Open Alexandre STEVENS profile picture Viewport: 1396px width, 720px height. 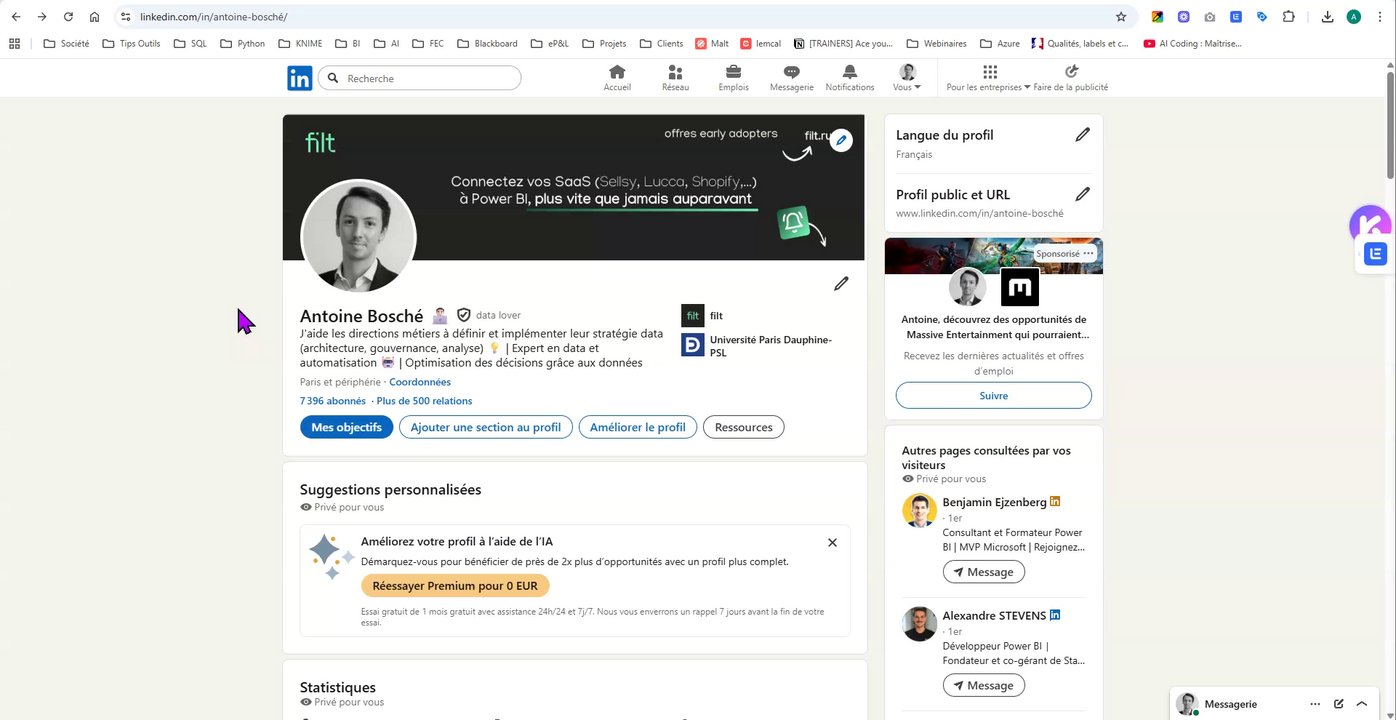tap(920, 624)
